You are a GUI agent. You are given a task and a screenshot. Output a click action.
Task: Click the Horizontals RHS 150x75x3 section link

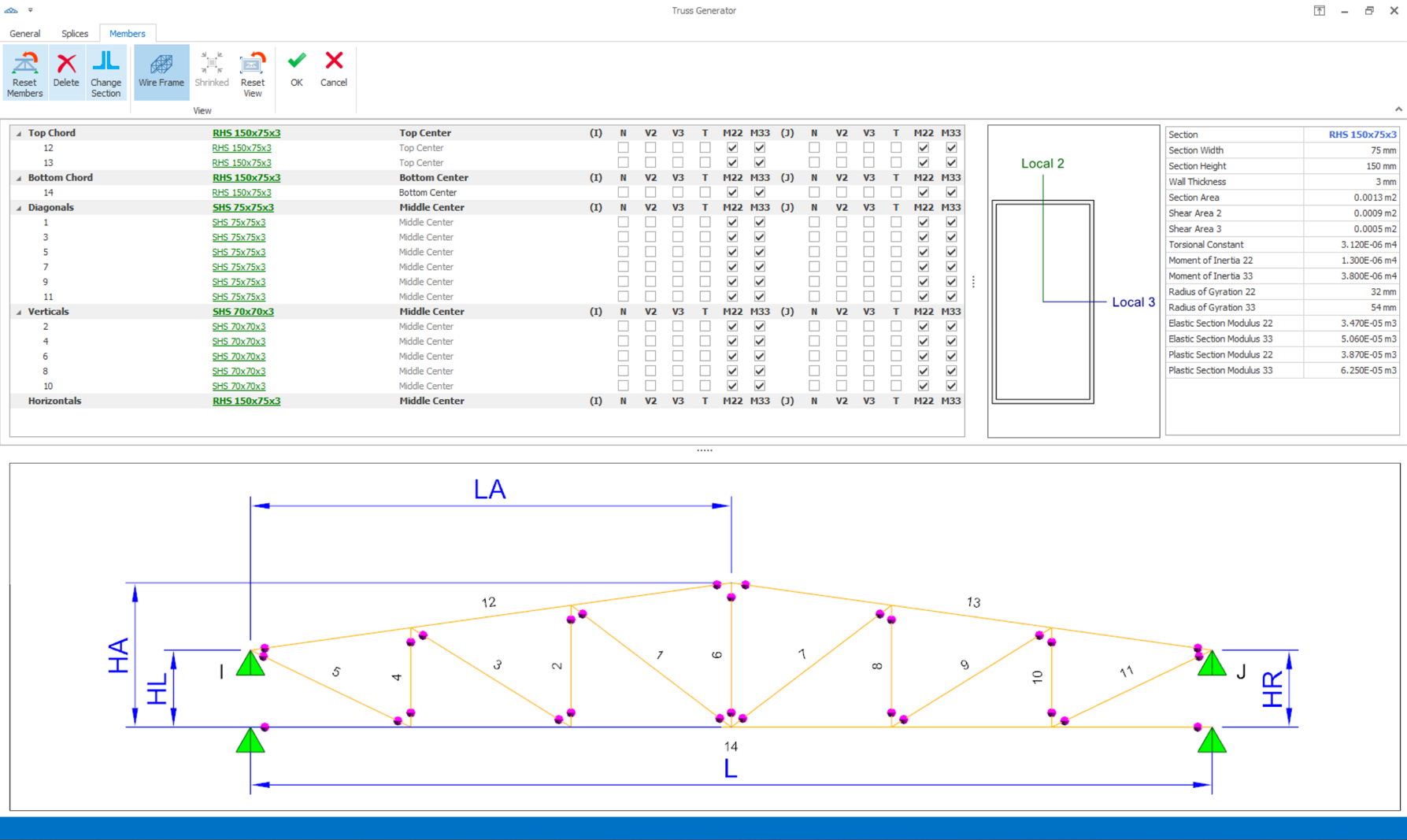[246, 401]
